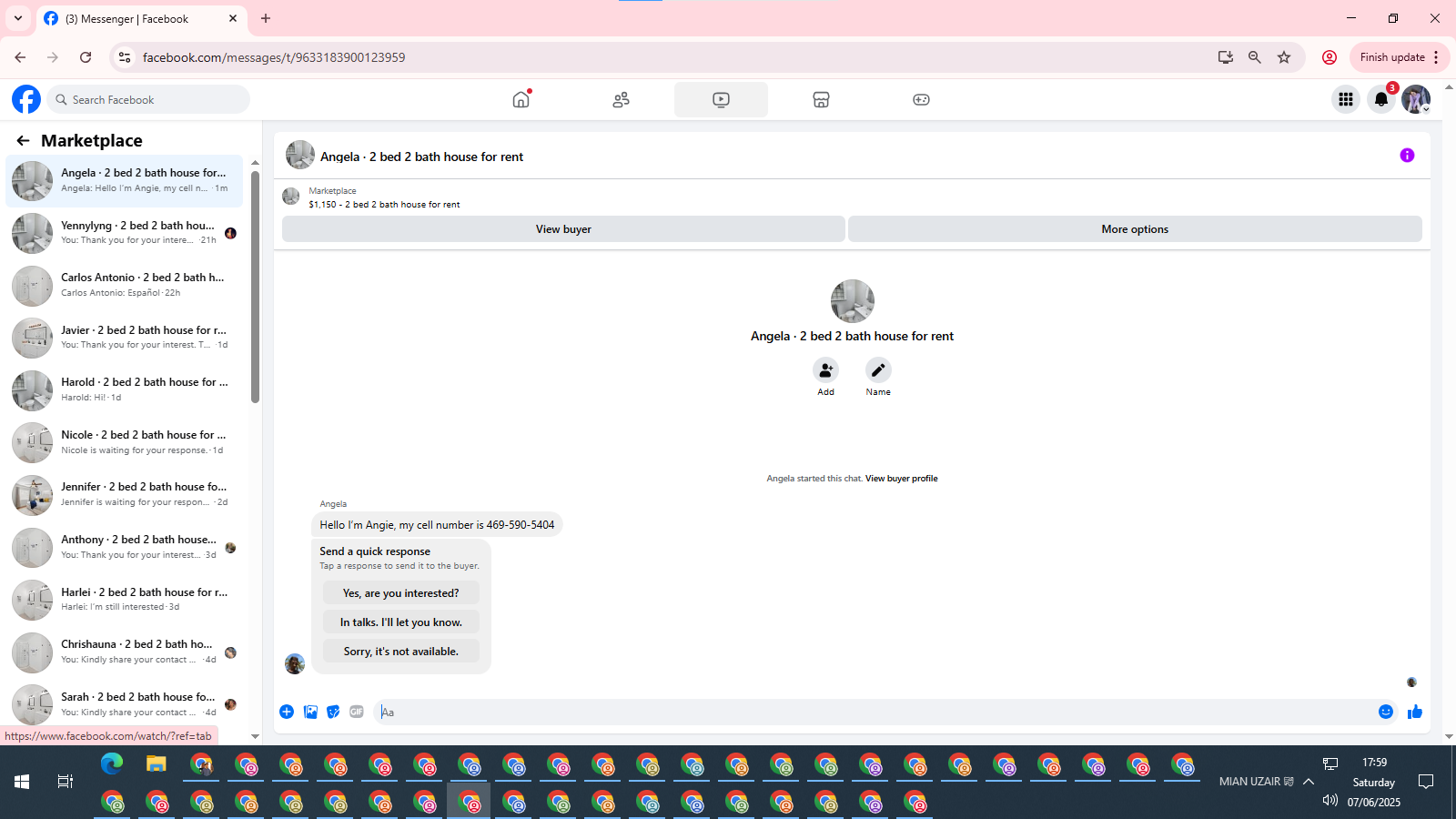This screenshot has width=1456, height=819.
Task: Open Javier's conversation in the list
Action: 125,338
